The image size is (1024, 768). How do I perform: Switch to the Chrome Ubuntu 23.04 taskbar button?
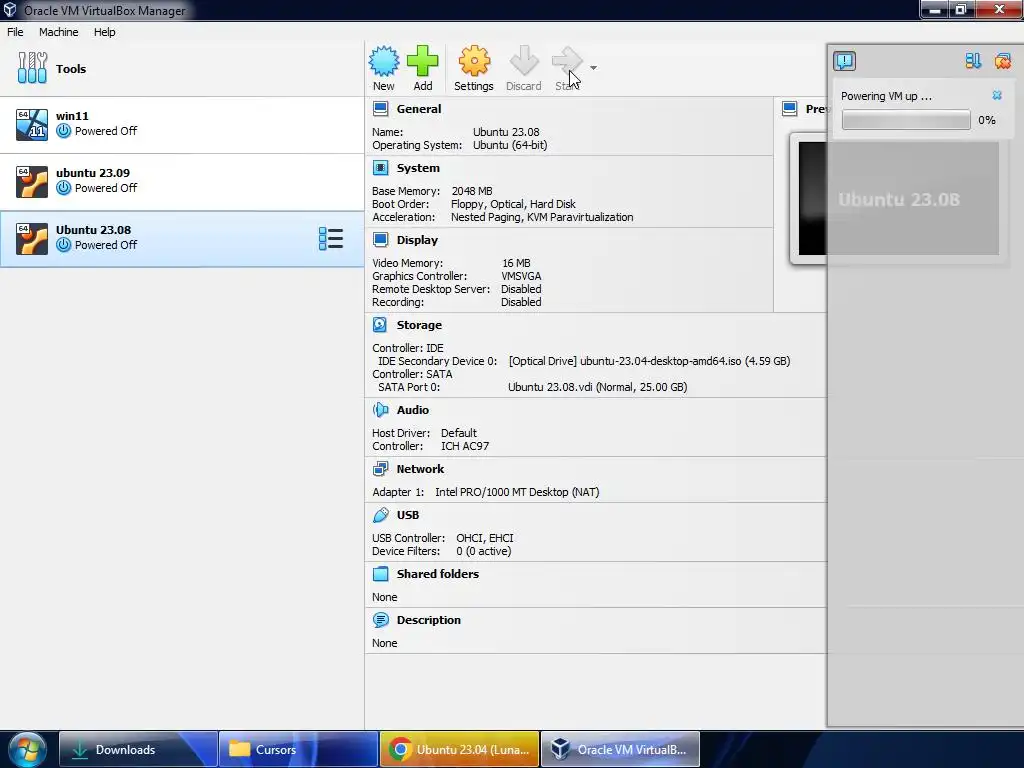[x=459, y=749]
